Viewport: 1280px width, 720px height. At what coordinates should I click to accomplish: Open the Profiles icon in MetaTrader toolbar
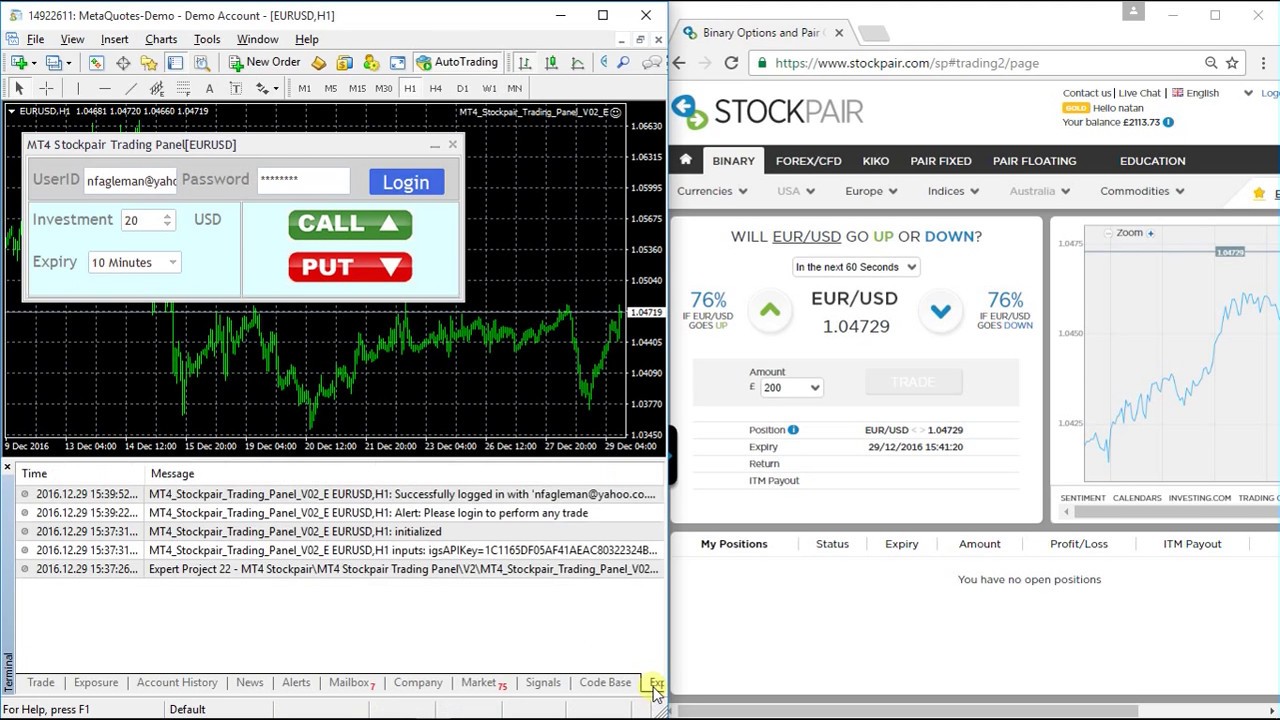(x=54, y=62)
